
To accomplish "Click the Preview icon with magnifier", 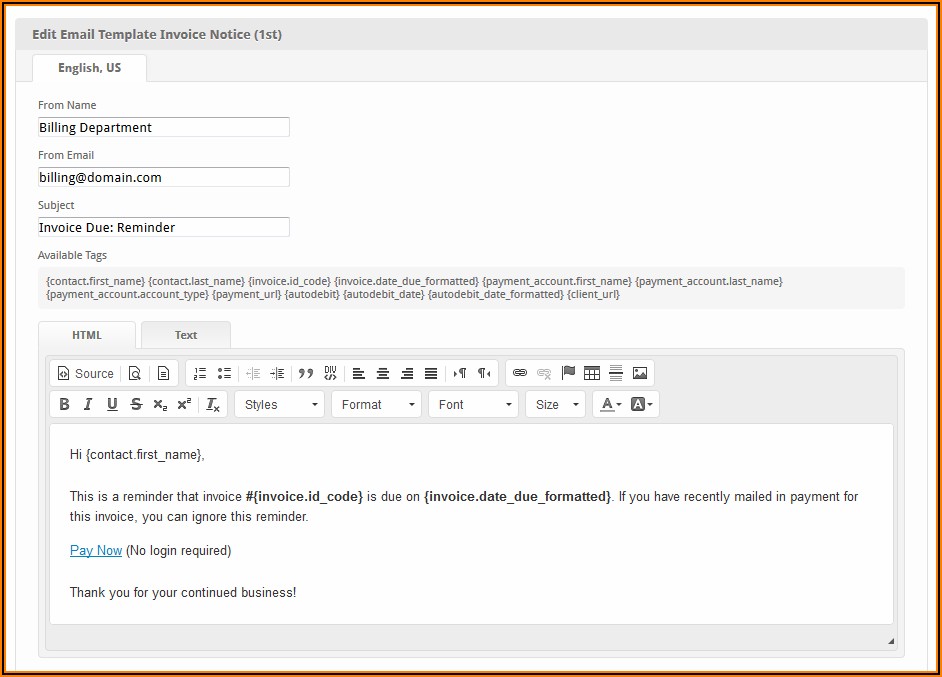I will pos(135,374).
